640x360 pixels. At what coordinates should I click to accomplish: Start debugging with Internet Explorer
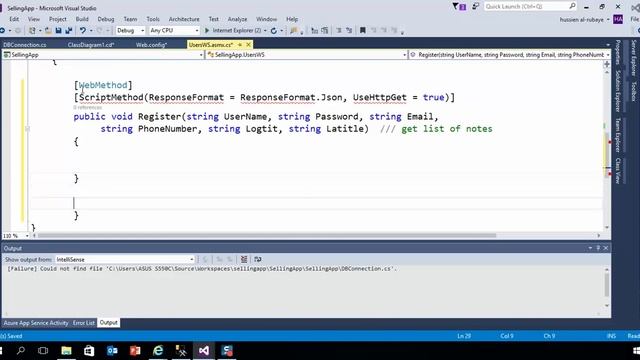click(232, 31)
